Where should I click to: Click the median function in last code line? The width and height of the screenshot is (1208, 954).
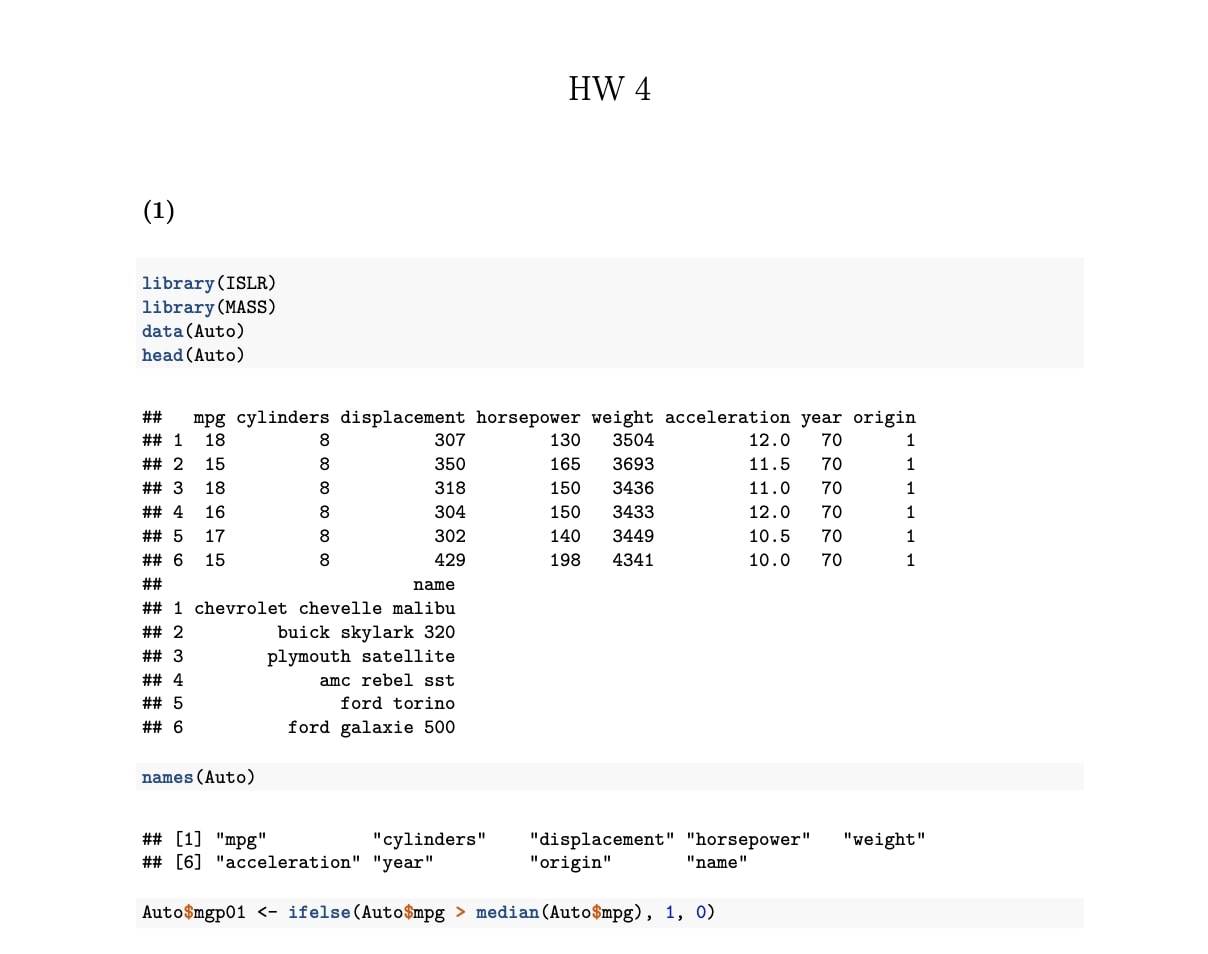508,912
